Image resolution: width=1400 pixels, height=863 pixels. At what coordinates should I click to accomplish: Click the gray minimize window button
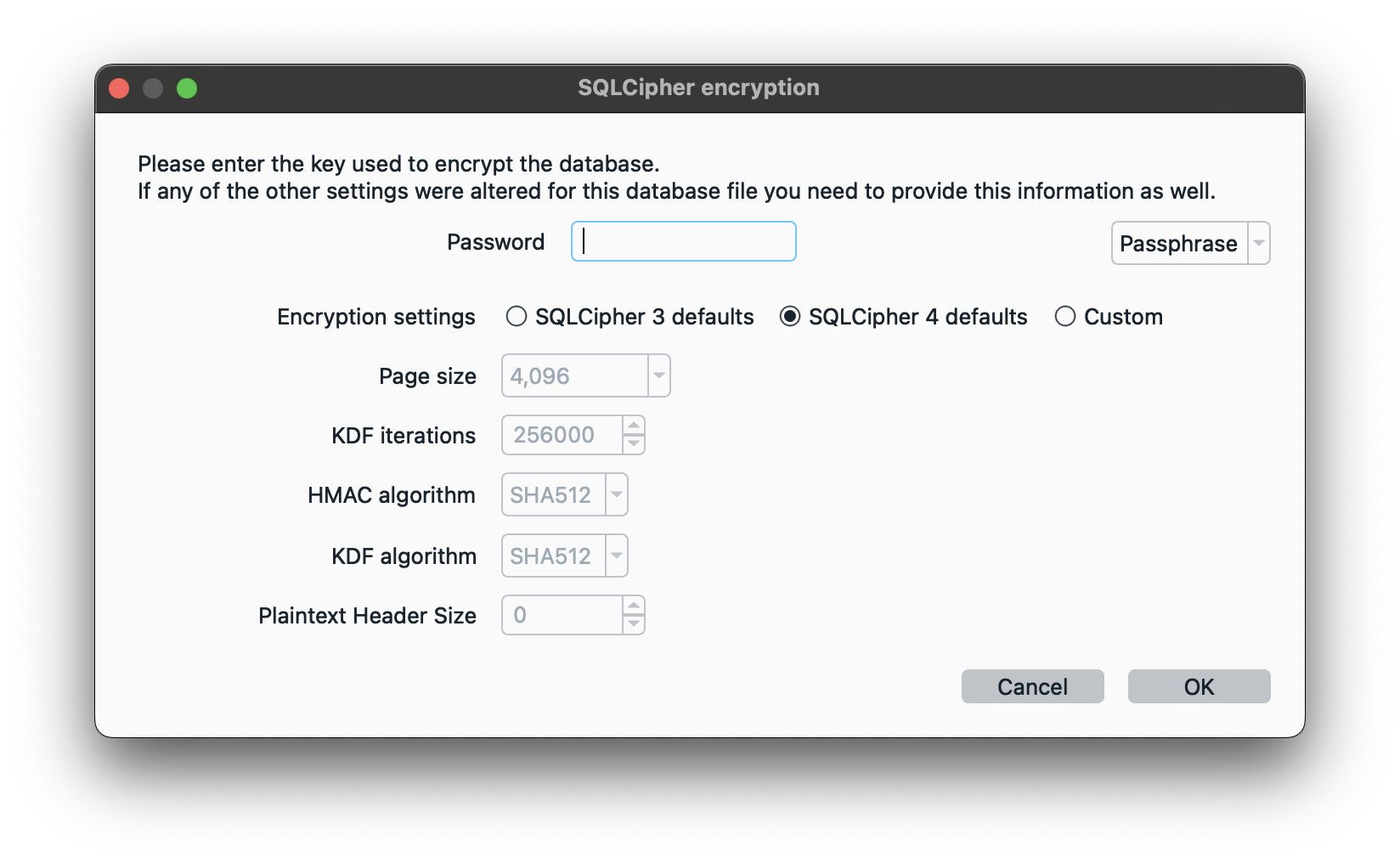point(153,88)
